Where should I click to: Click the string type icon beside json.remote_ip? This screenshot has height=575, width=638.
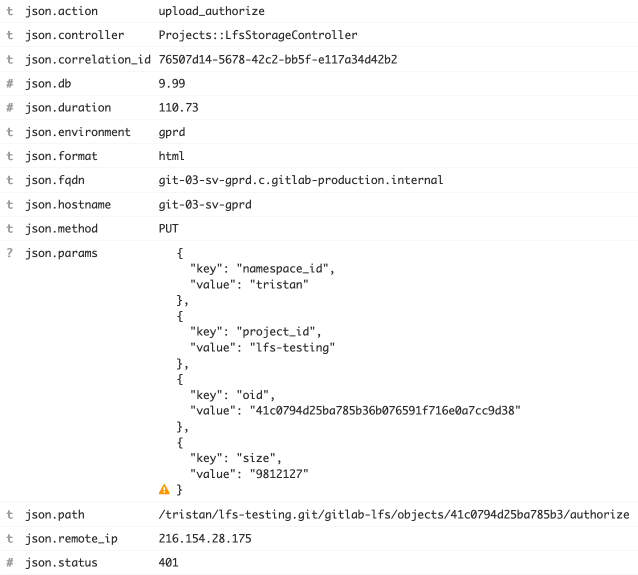(10, 538)
